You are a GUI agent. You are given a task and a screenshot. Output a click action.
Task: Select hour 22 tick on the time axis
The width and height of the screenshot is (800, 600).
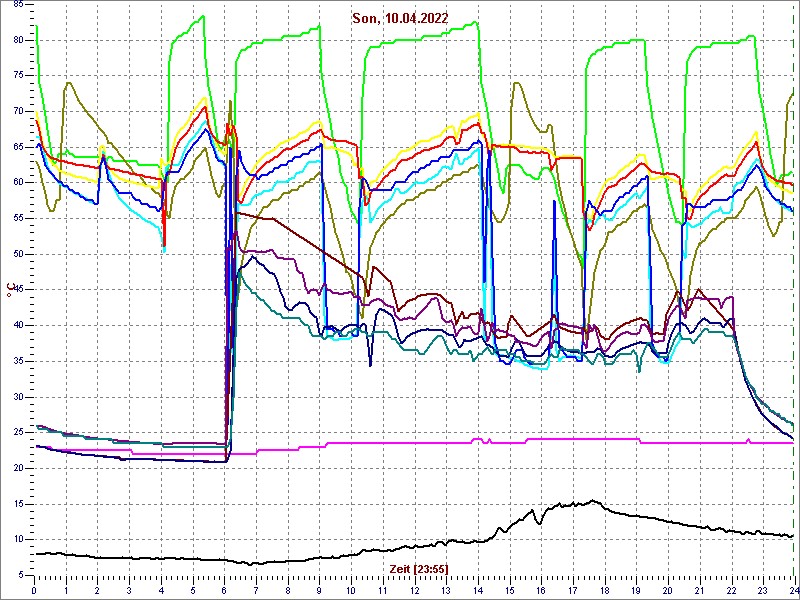[731, 589]
